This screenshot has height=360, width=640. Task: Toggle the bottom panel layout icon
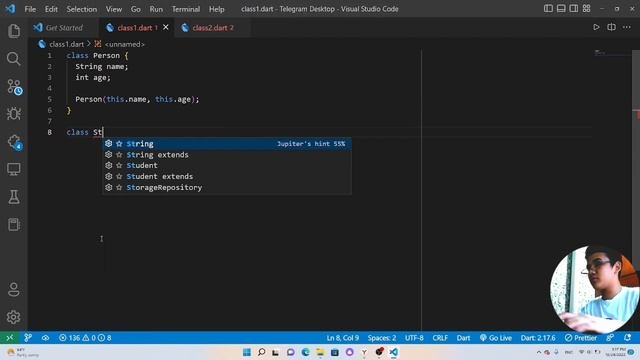click(561, 9)
